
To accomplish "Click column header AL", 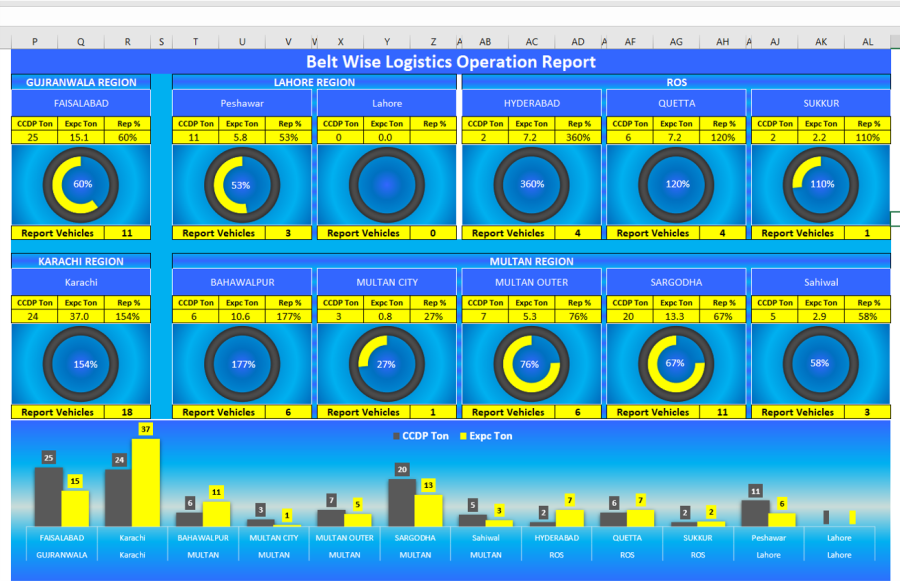I will 867,41.
